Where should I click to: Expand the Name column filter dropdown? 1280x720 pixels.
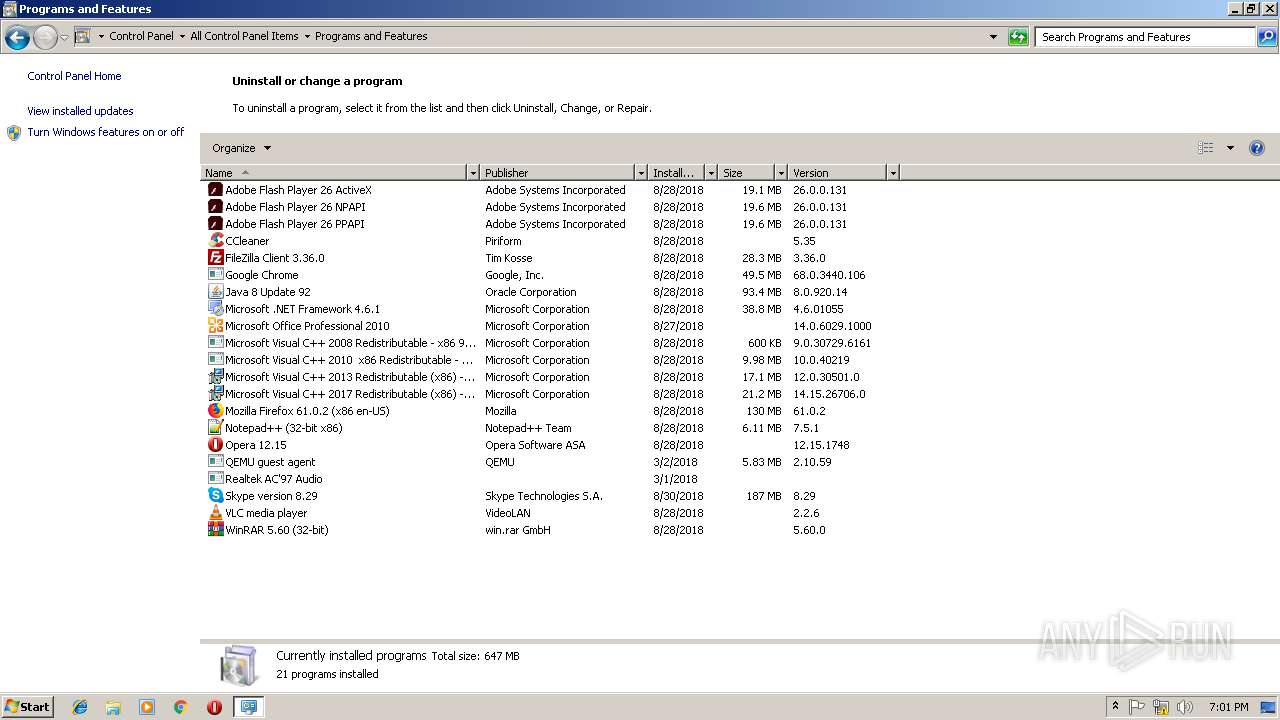pos(473,173)
